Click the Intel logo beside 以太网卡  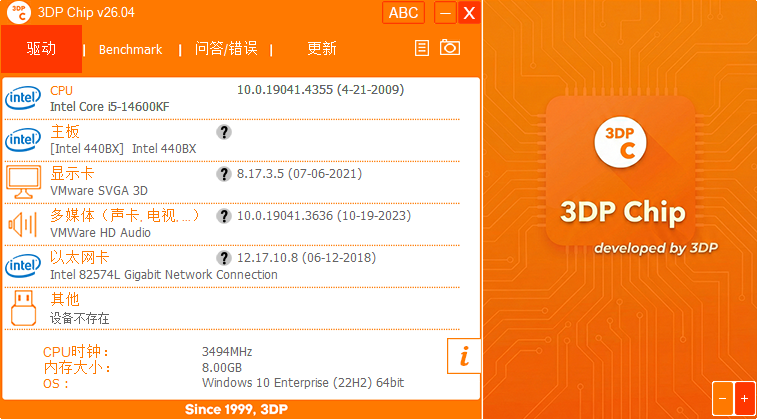pos(23,266)
